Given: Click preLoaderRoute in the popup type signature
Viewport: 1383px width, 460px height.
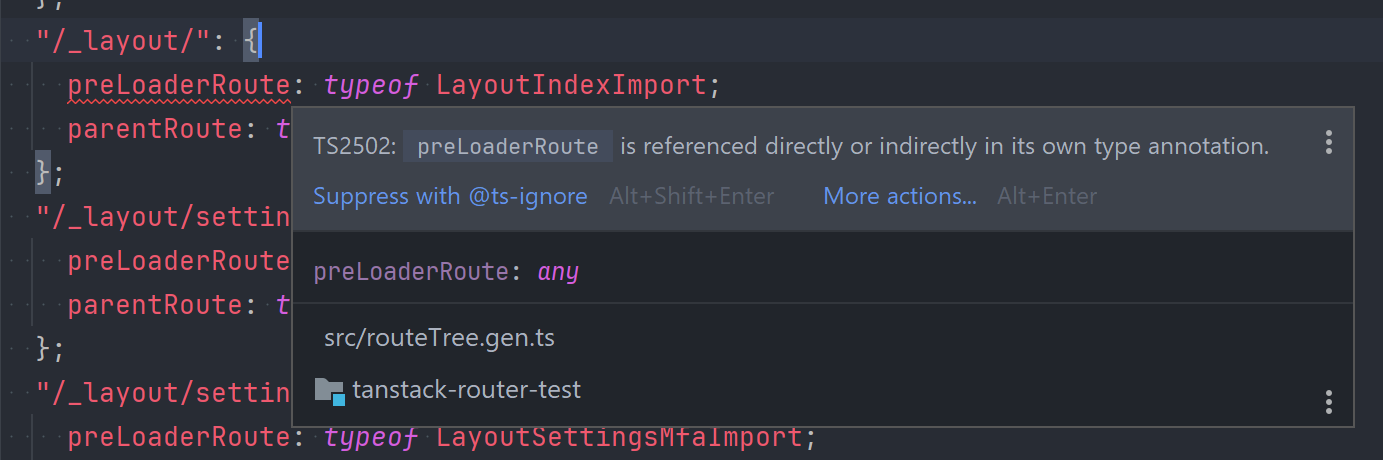Looking at the screenshot, I should tap(410, 271).
